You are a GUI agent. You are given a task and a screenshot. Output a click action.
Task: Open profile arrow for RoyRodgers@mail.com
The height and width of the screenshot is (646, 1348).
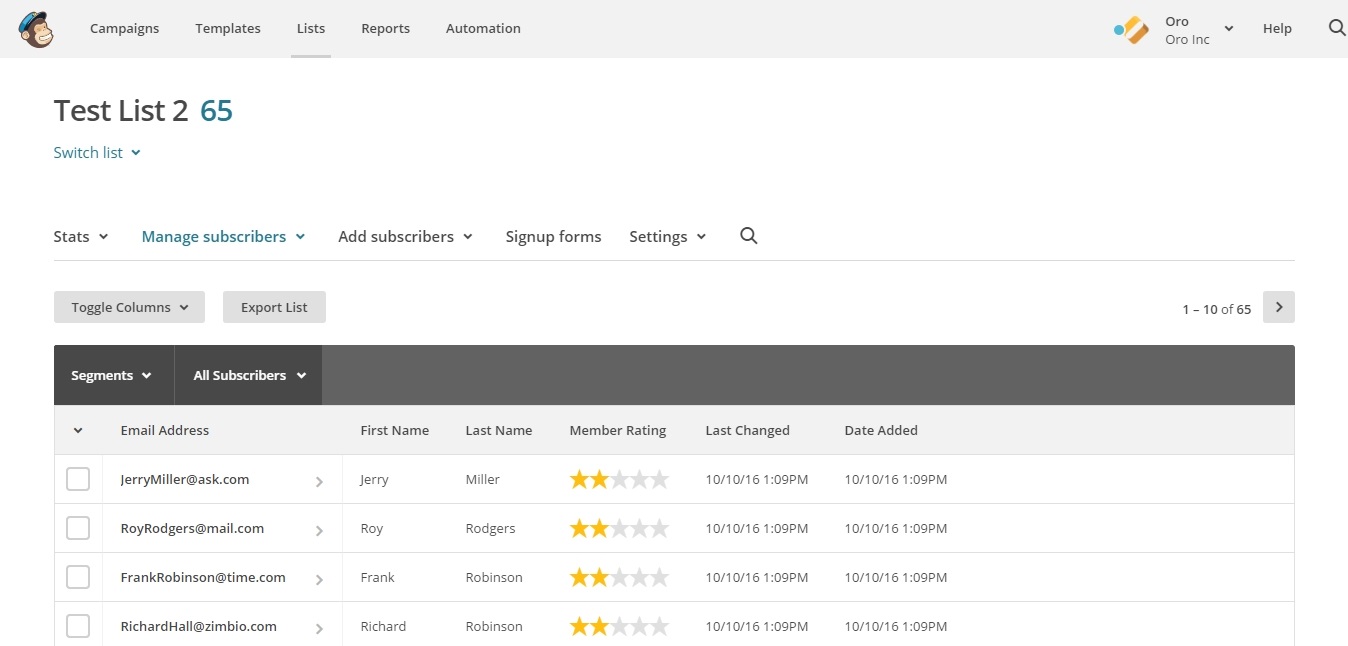319,530
